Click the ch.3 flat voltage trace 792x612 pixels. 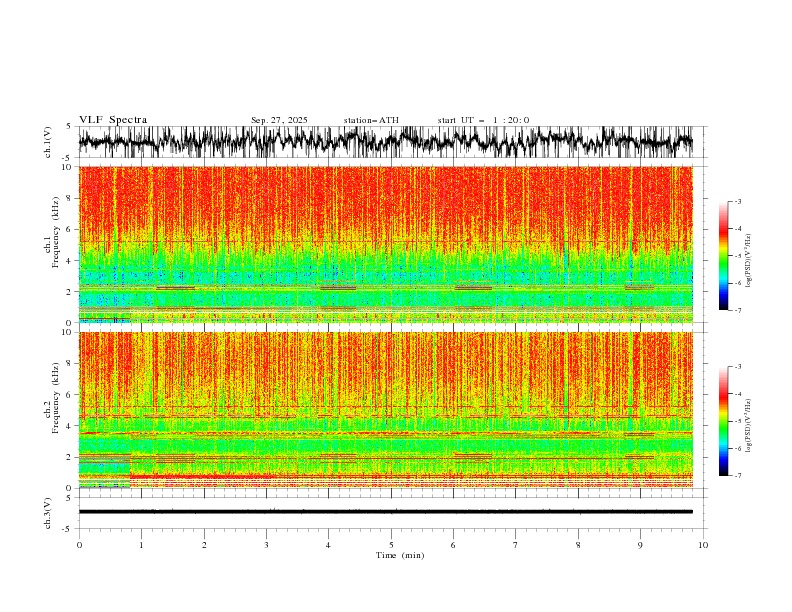click(386, 512)
